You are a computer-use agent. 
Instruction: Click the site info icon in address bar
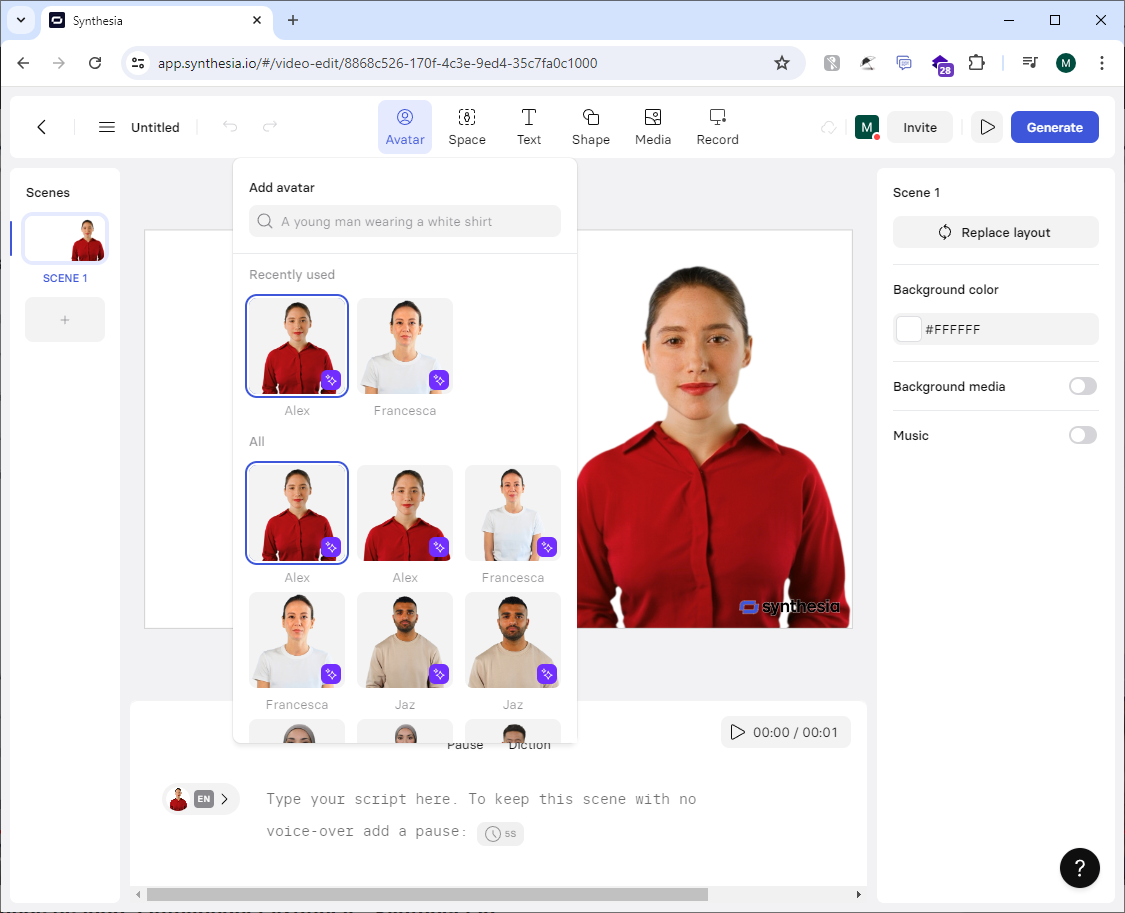pyautogui.click(x=138, y=63)
